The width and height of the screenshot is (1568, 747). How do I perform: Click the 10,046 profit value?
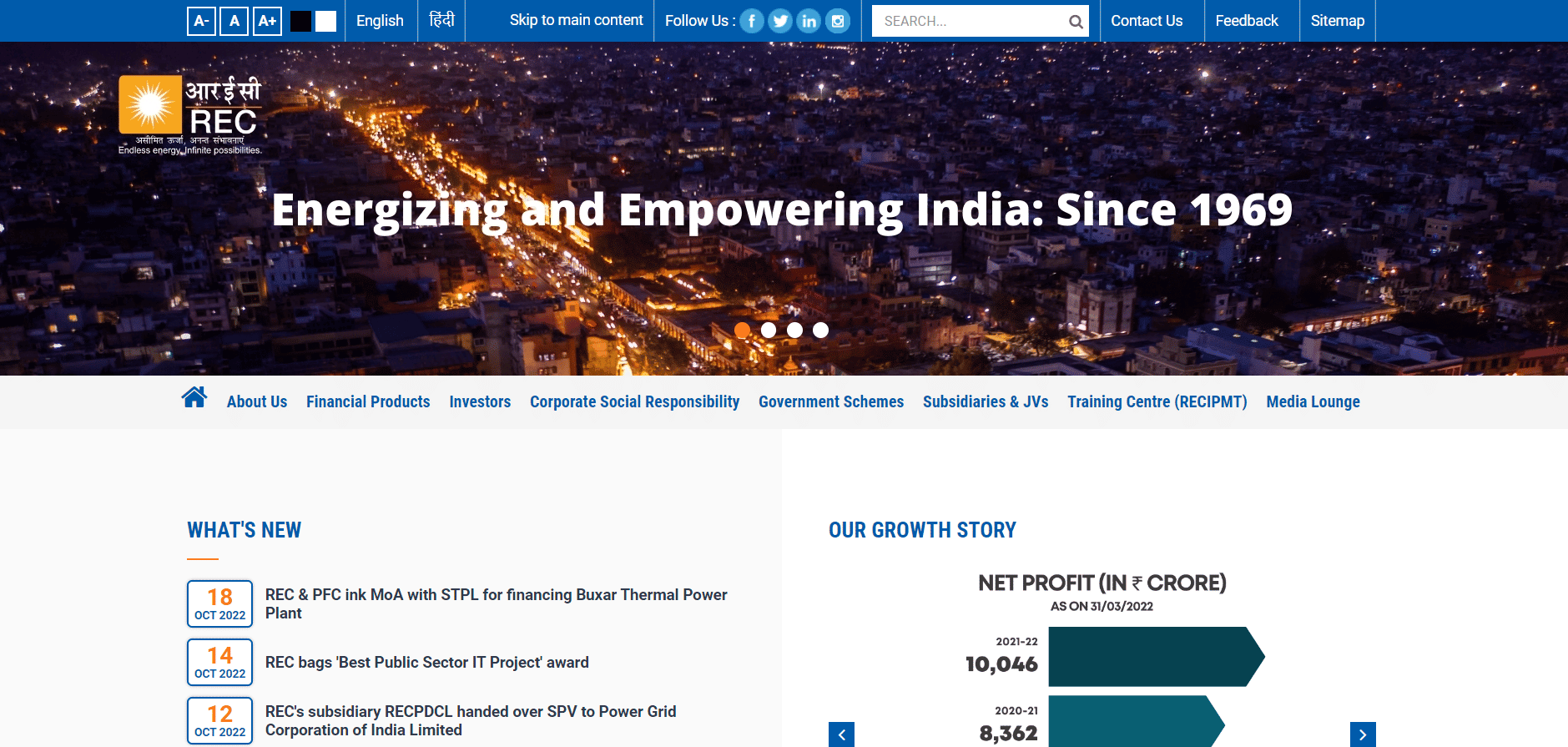(x=1001, y=664)
